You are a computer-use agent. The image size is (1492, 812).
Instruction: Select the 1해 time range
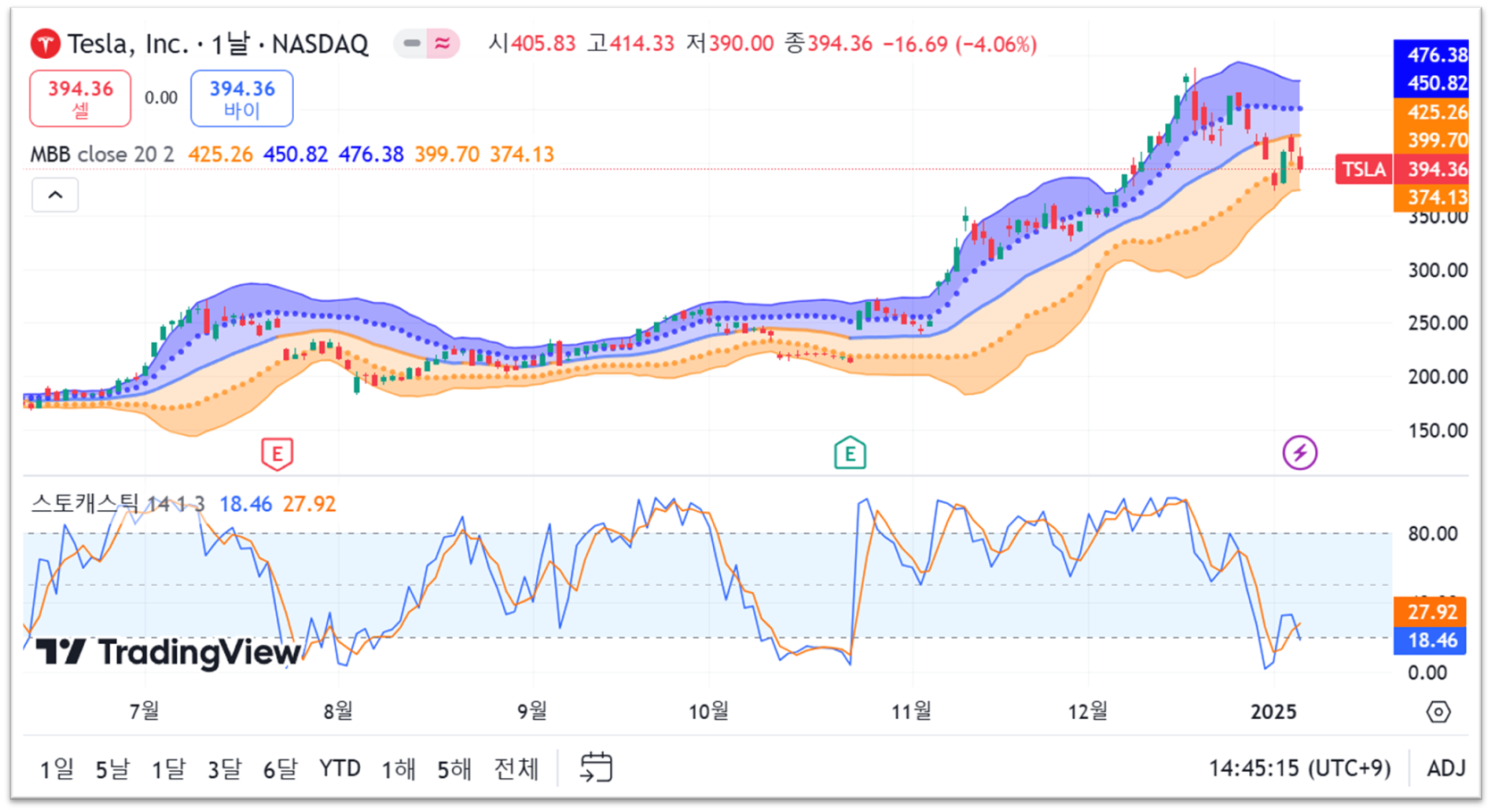tap(398, 768)
